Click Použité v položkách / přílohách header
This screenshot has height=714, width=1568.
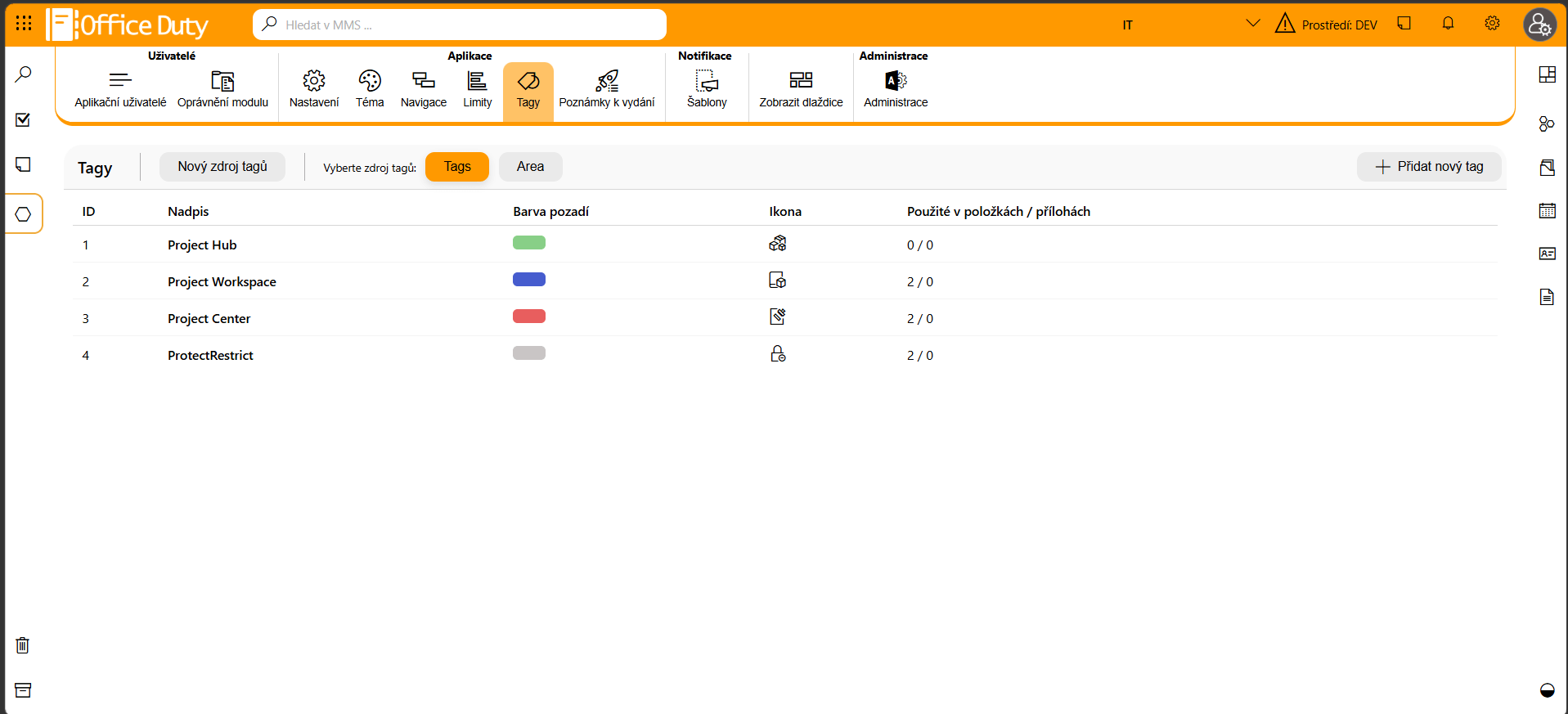click(999, 211)
